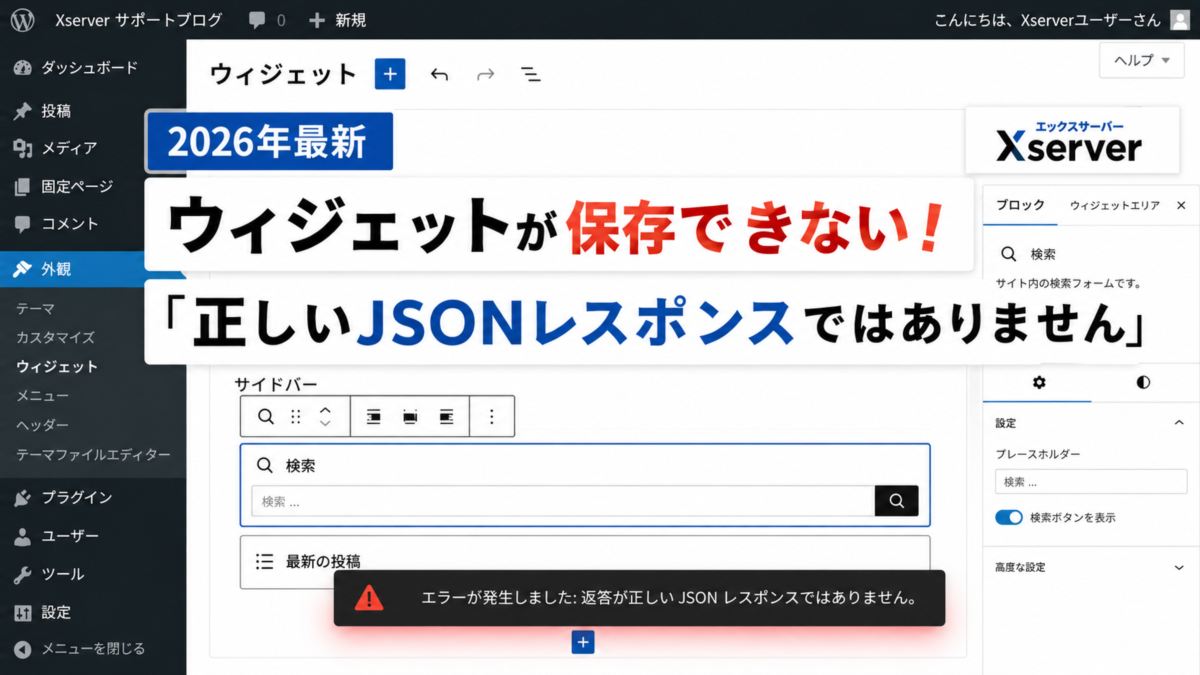Viewport: 1200px width, 675px height.
Task: Switch to the ブロック tab
Action: click(1020, 205)
